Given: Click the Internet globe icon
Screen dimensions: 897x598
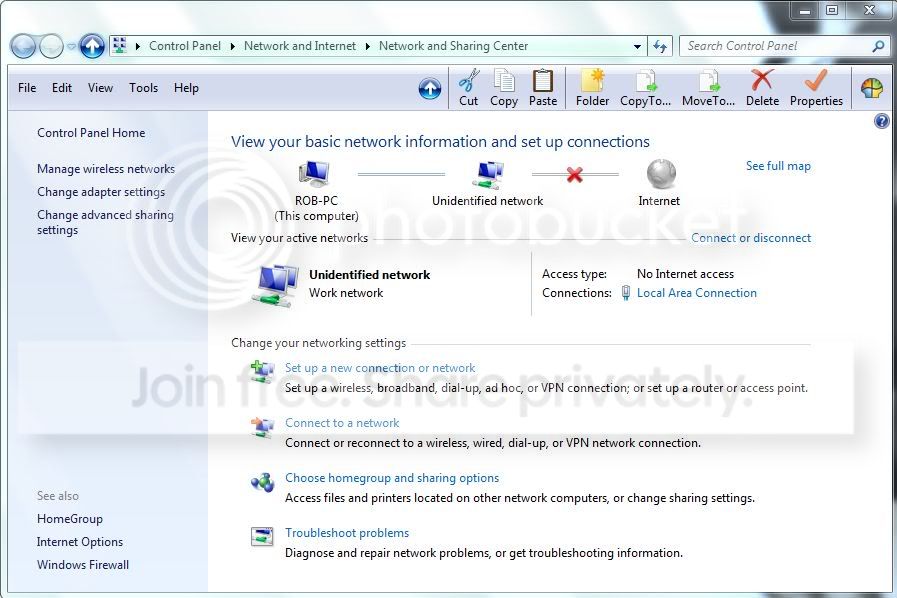Looking at the screenshot, I should point(661,174).
